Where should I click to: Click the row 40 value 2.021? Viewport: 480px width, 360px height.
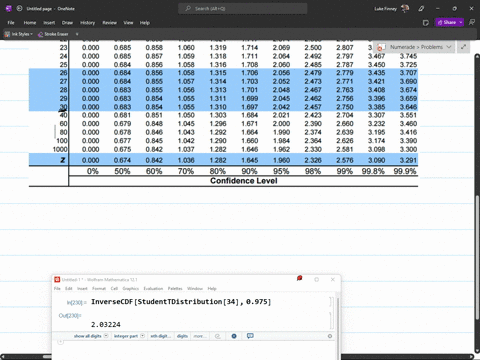(281, 115)
